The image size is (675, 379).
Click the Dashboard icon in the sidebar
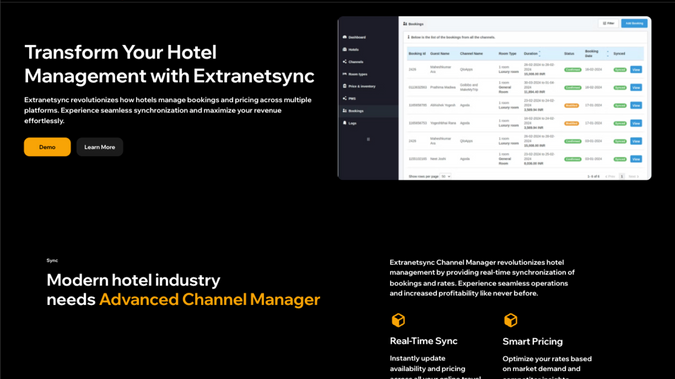coord(344,37)
